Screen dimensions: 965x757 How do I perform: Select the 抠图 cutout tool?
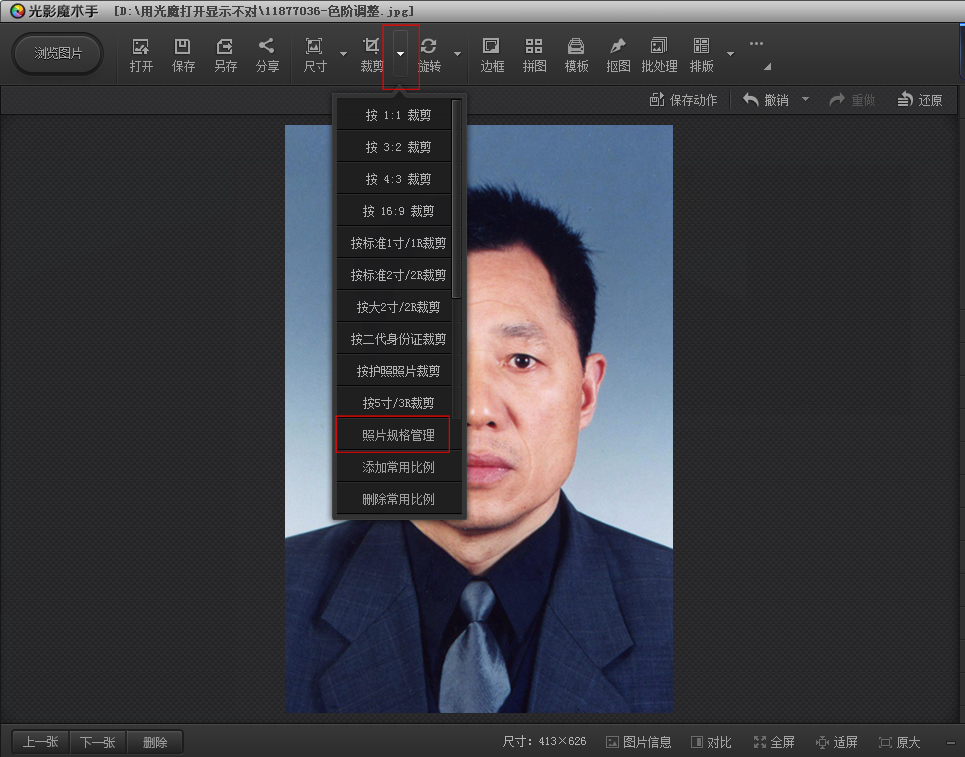tap(618, 55)
